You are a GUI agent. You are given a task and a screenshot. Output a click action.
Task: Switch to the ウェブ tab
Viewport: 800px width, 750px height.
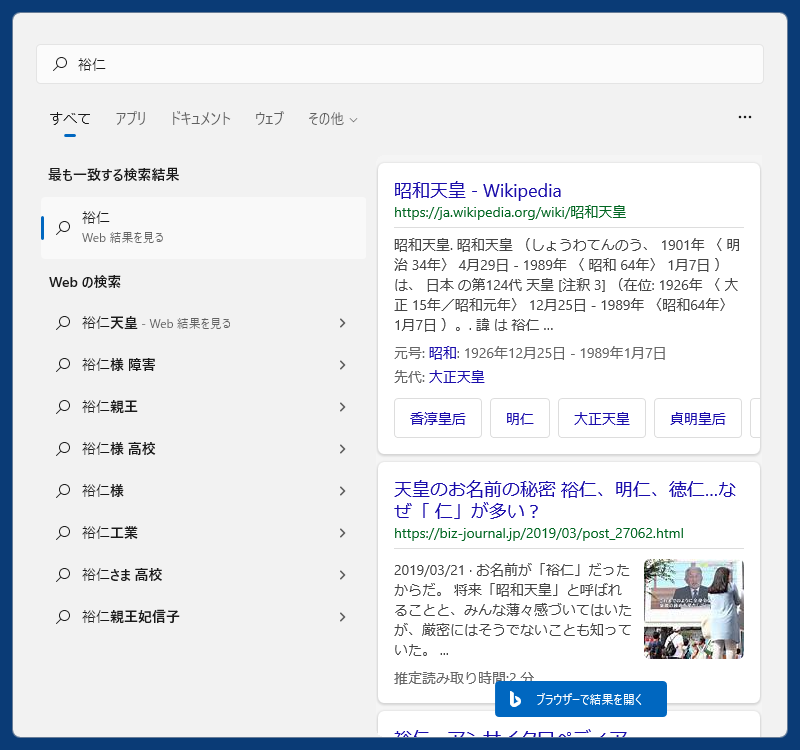click(269, 119)
